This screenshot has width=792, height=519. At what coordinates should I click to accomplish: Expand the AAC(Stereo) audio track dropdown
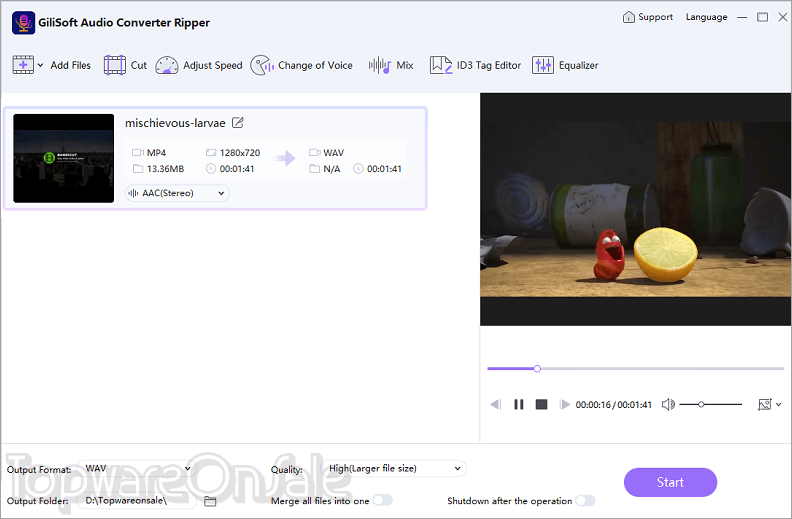[x=177, y=193]
